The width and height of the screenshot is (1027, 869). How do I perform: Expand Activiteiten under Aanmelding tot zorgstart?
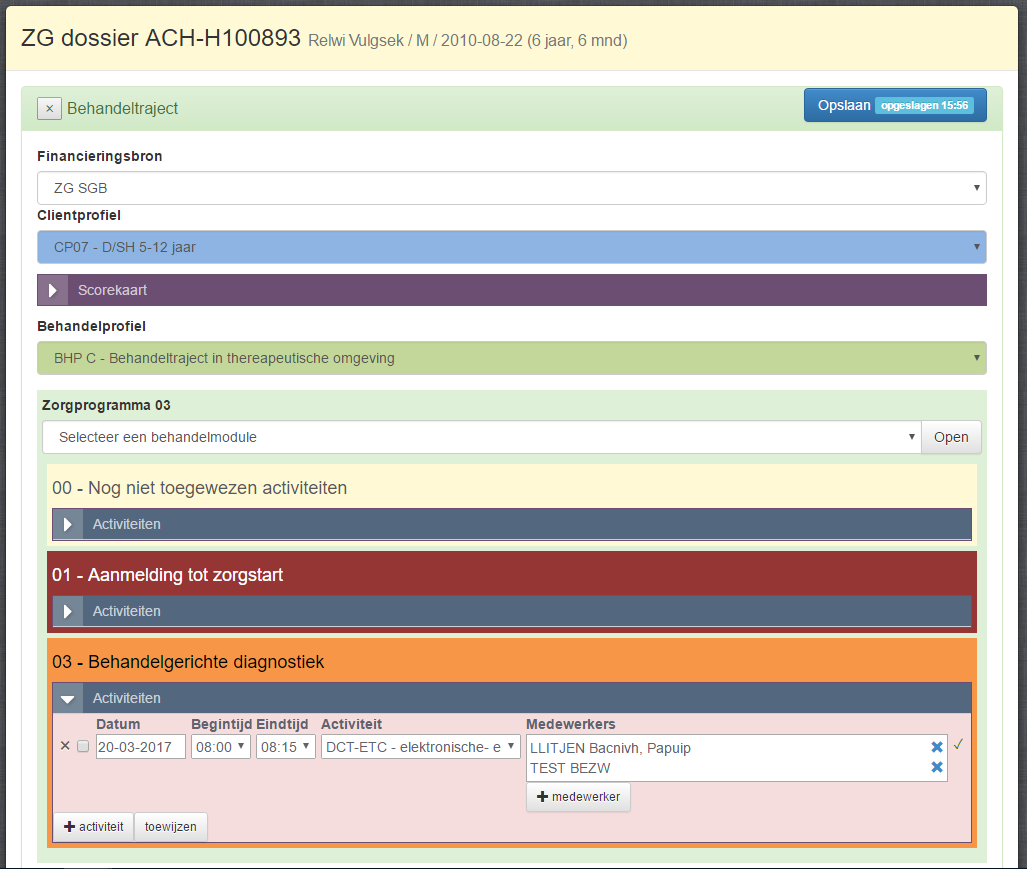click(68, 611)
